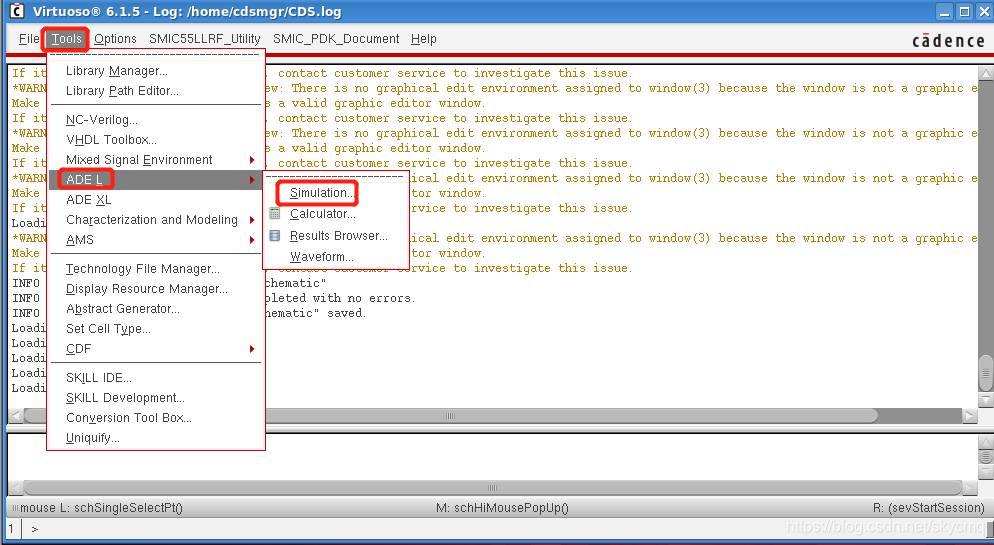Screen dimensions: 994x545
Task: Click the Results Browser icon in submenu
Action: [x=274, y=236]
